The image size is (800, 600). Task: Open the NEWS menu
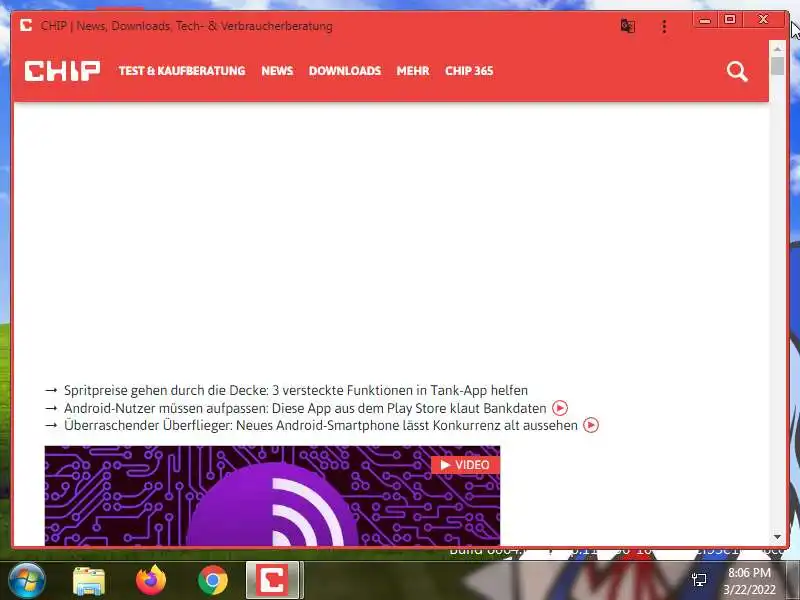coord(277,71)
